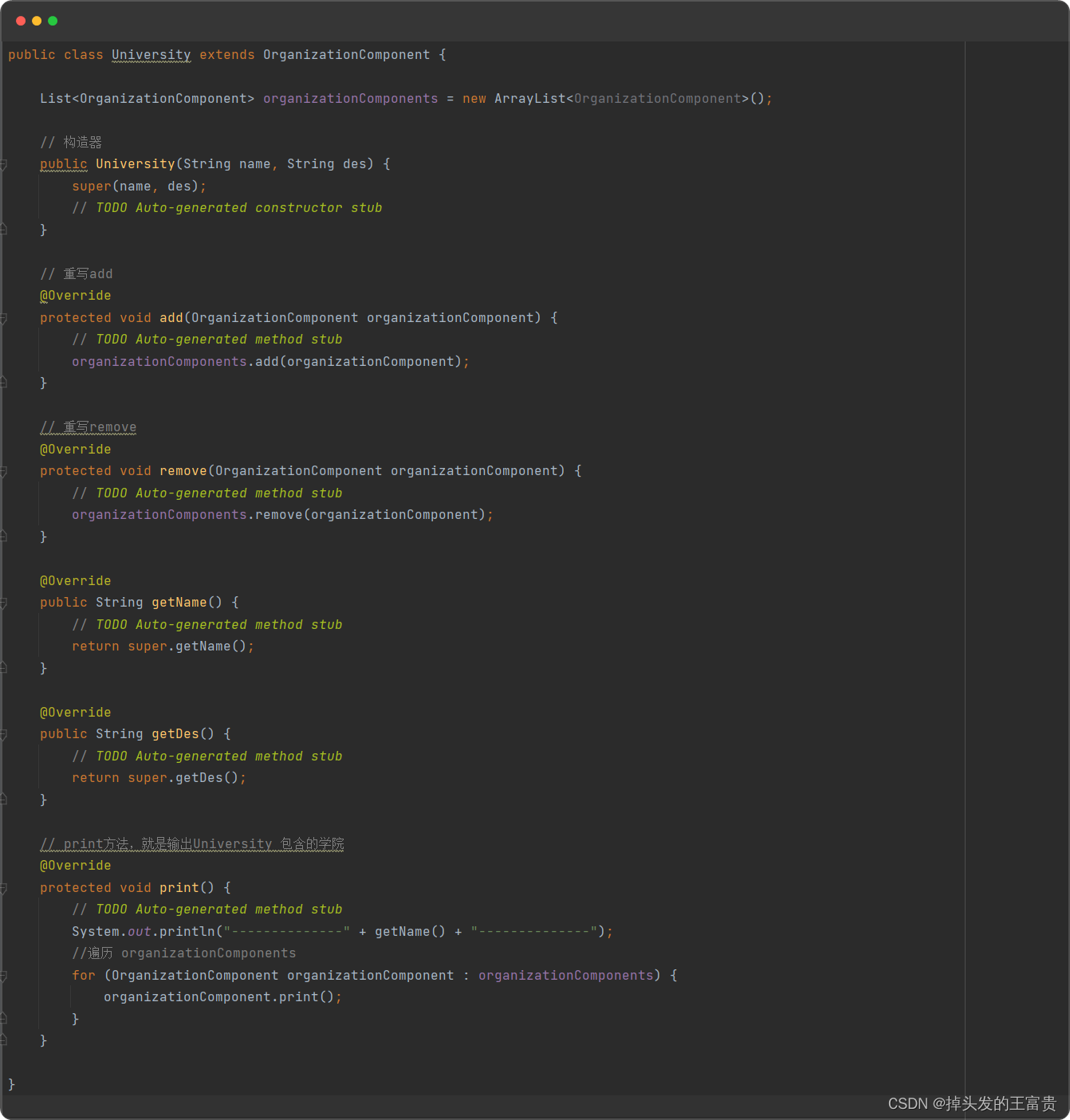Click System.out.println statement
Image resolution: width=1070 pixels, height=1120 pixels.
342,932
